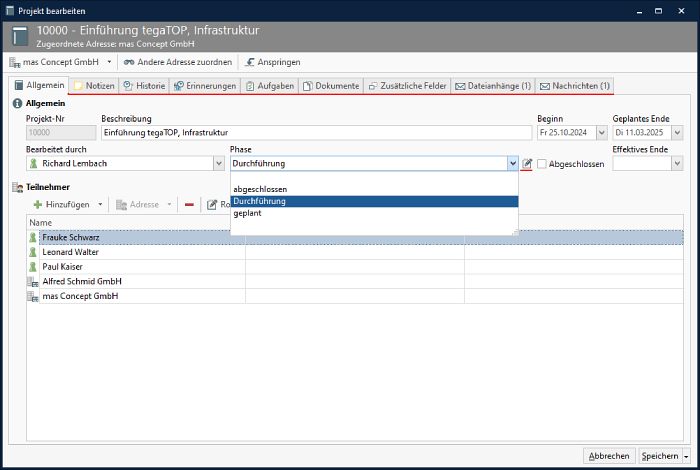This screenshot has height=470, width=700.
Task: Click the Anspringen jump icon
Action: (250, 62)
